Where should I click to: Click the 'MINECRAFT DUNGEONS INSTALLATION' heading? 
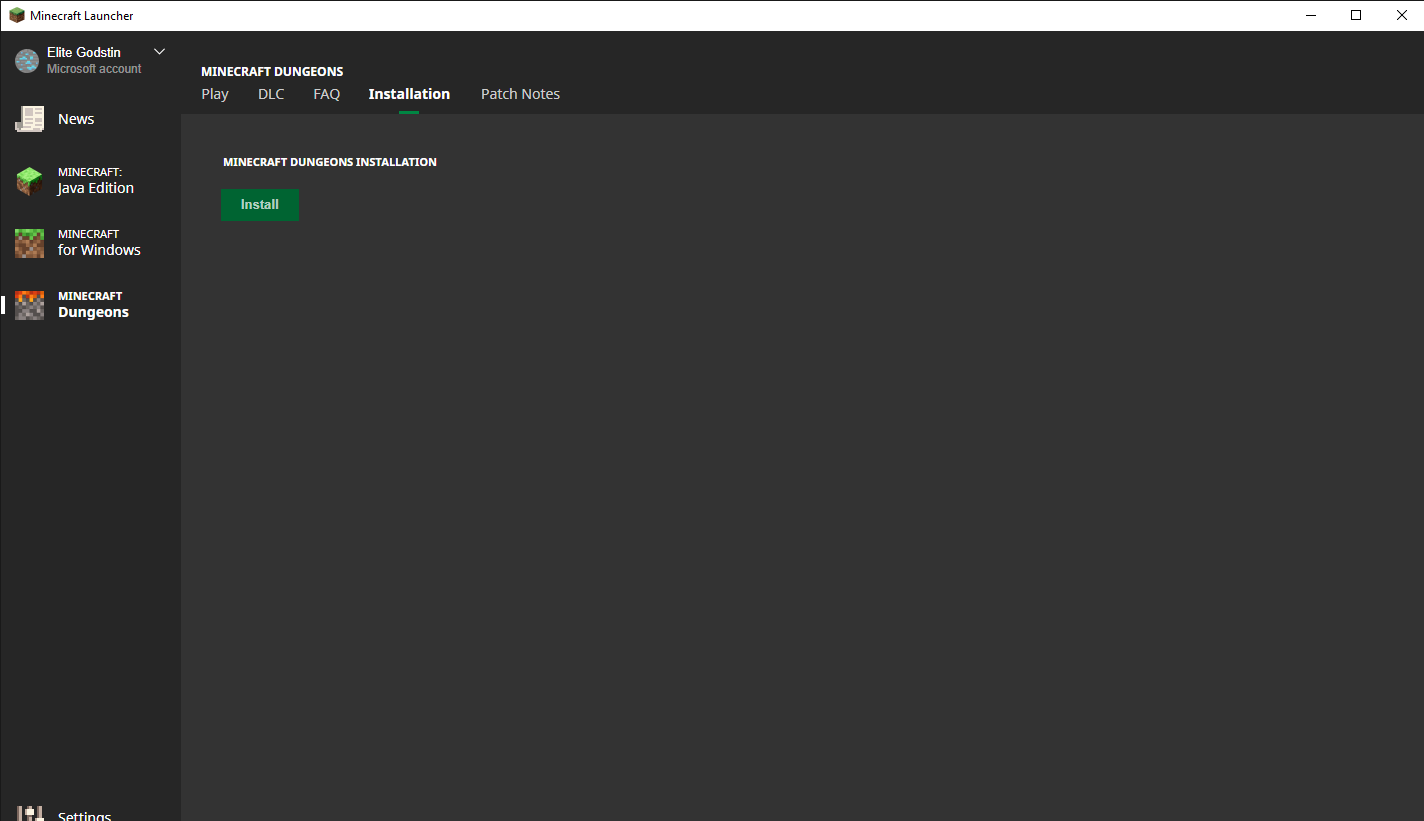330,162
